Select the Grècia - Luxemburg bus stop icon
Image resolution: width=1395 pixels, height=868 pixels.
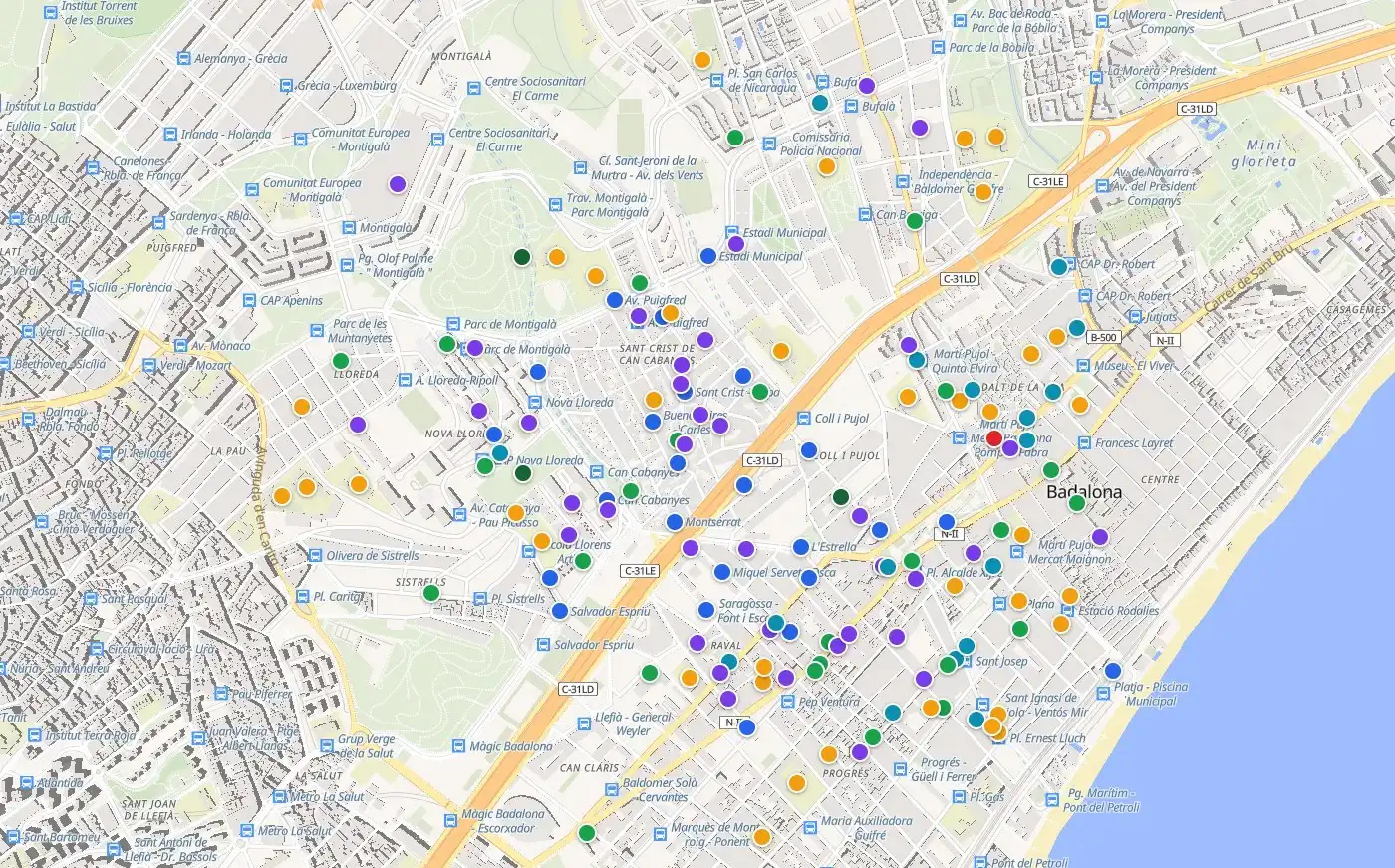[287, 86]
